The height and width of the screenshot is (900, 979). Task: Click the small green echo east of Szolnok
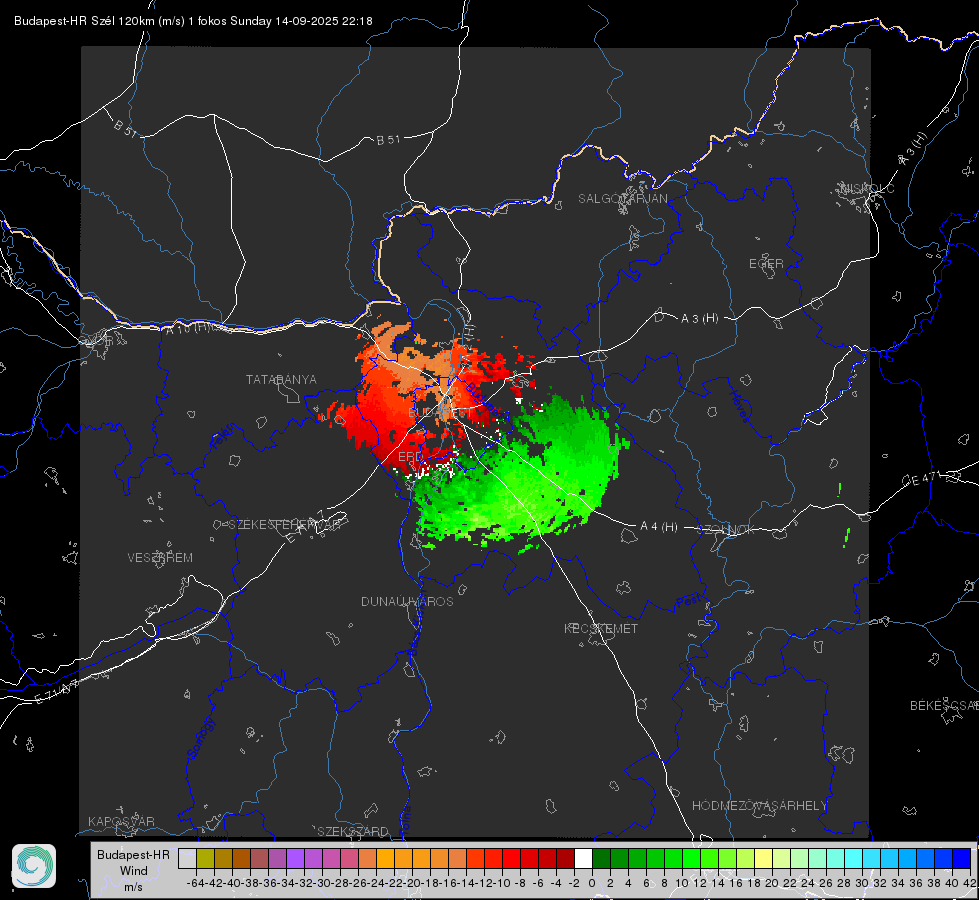click(847, 538)
